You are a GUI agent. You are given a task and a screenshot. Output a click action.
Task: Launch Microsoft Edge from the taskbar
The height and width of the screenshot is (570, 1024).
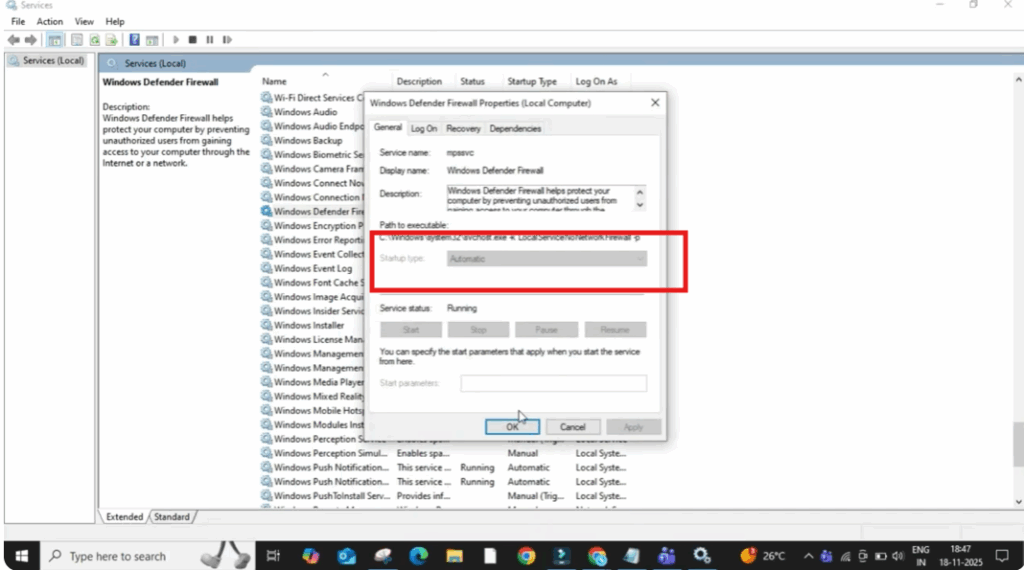418,556
